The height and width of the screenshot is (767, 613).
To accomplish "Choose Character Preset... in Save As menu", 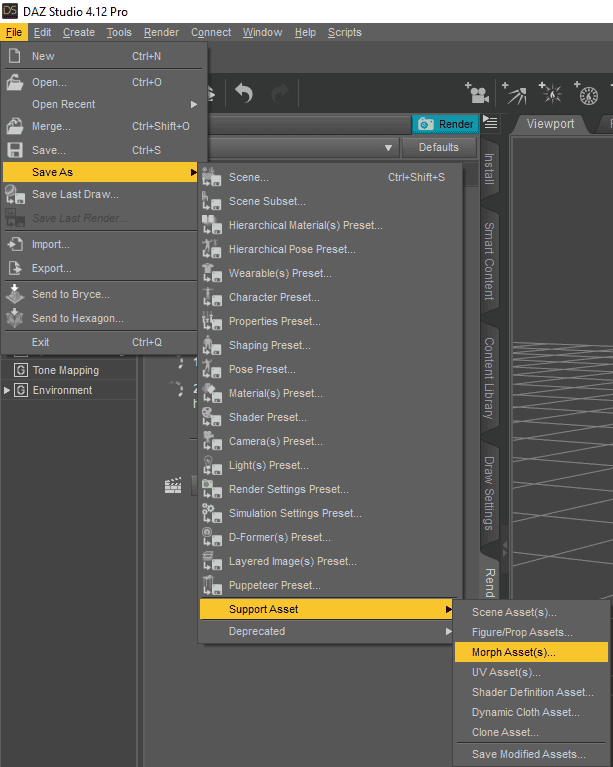I will click(274, 297).
